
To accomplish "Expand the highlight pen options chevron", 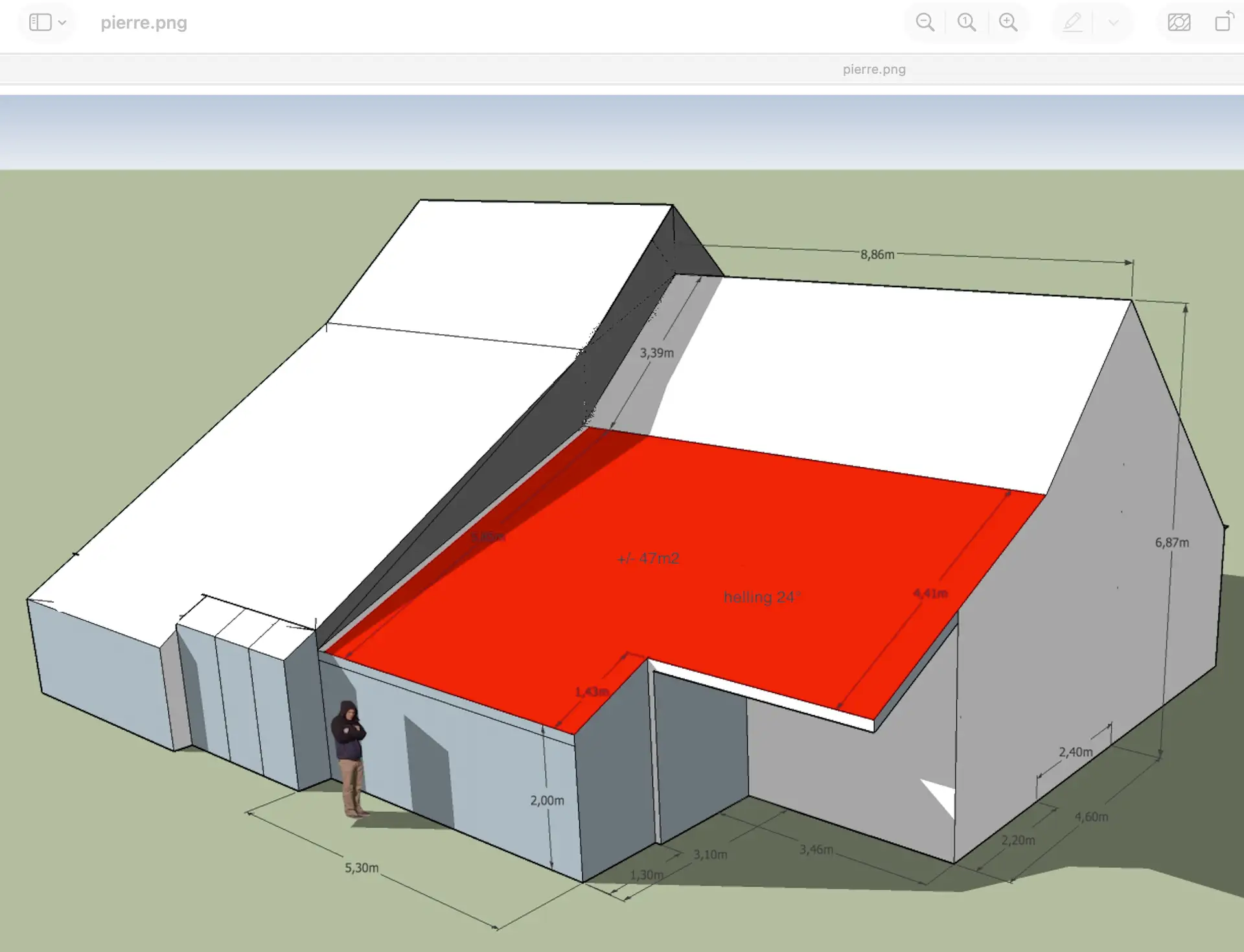I will coord(1113,23).
